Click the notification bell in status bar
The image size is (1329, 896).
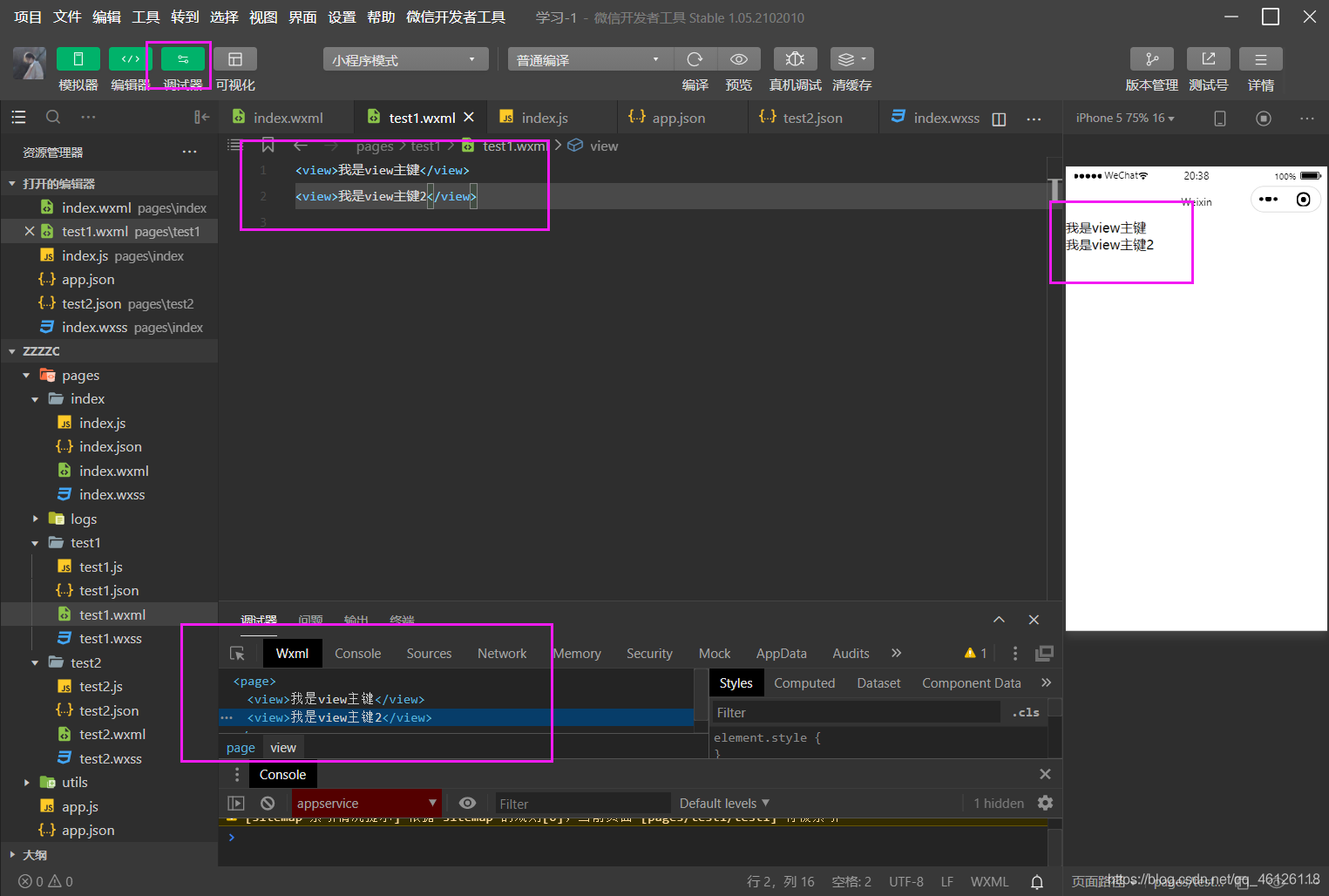tap(1037, 882)
